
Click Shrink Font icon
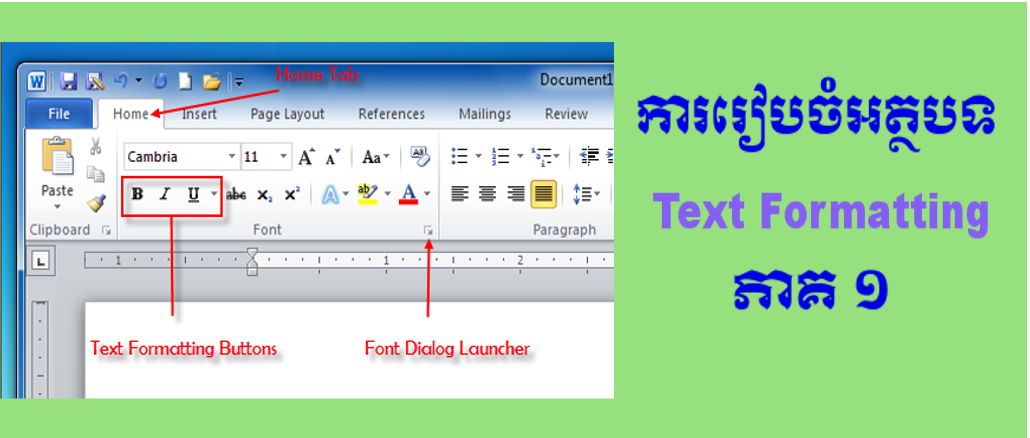pyautogui.click(x=332, y=158)
